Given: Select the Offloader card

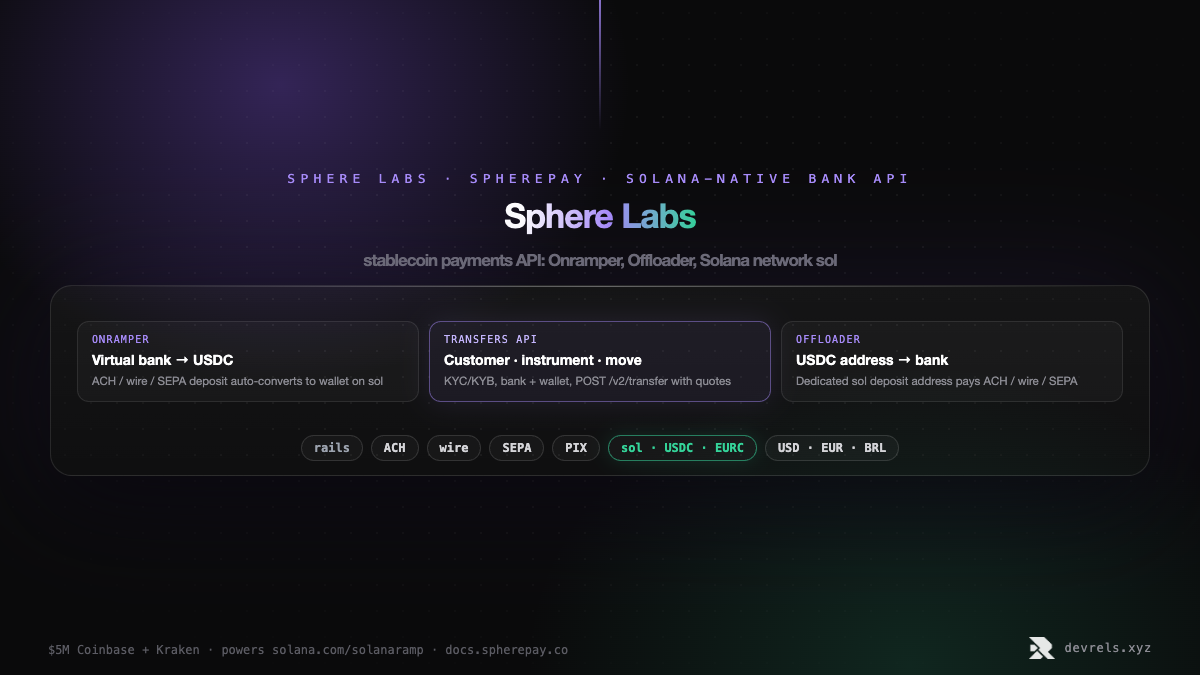Looking at the screenshot, I should 952,361.
